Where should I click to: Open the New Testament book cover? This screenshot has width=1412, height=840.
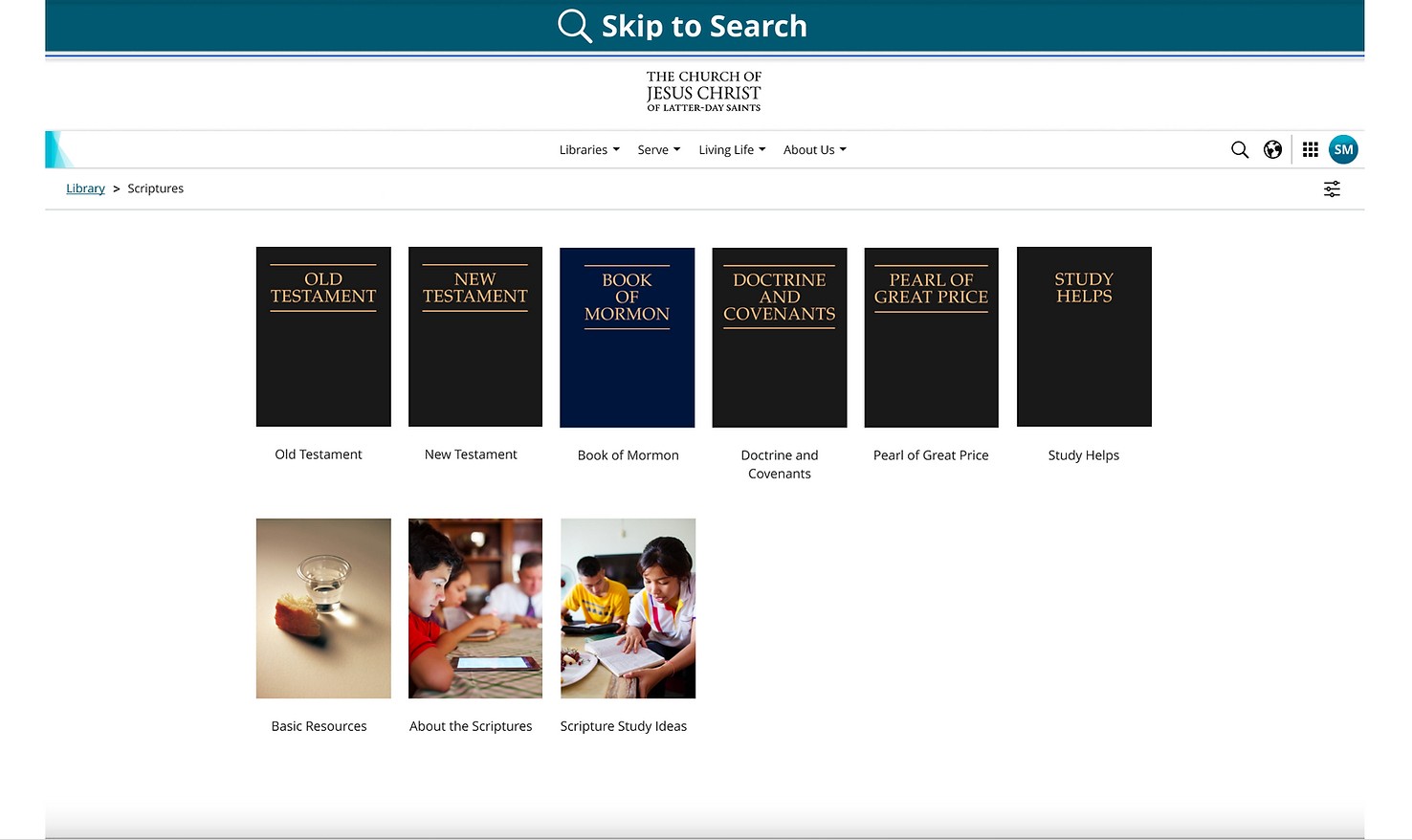pos(475,337)
